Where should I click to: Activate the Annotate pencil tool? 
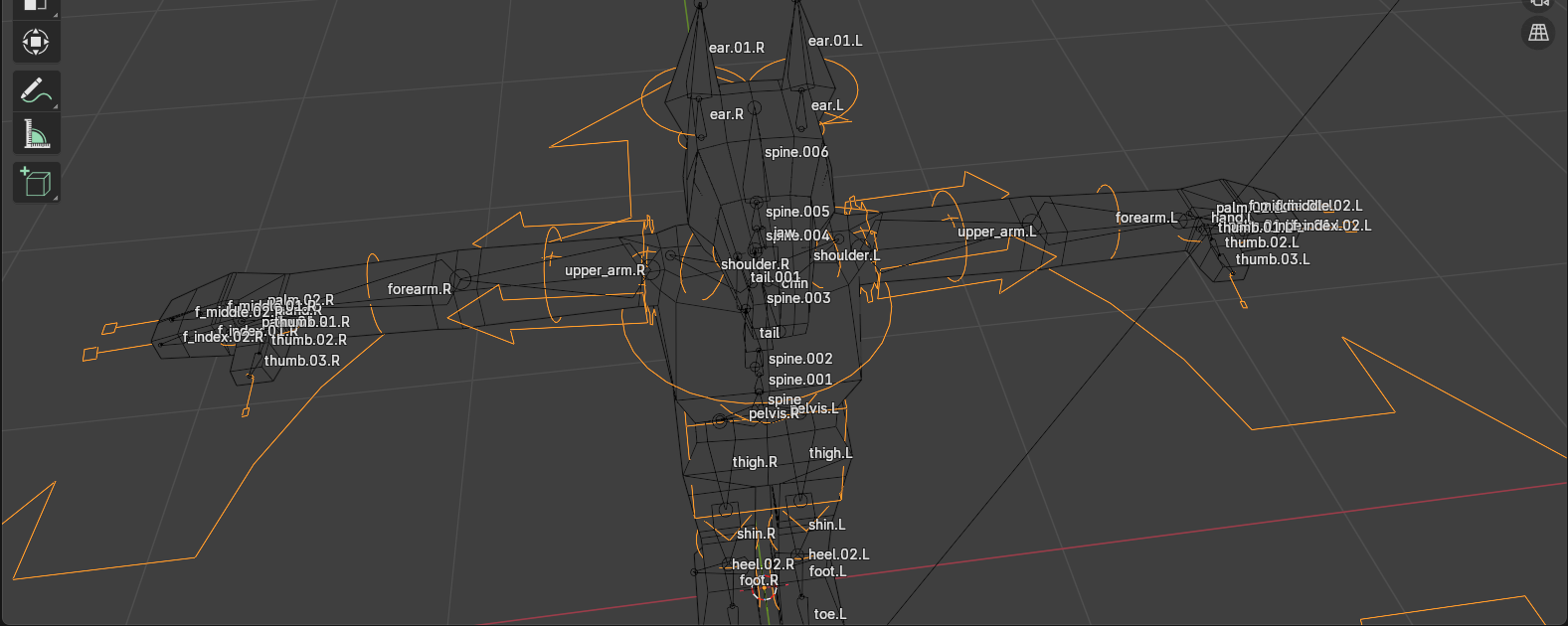36,90
